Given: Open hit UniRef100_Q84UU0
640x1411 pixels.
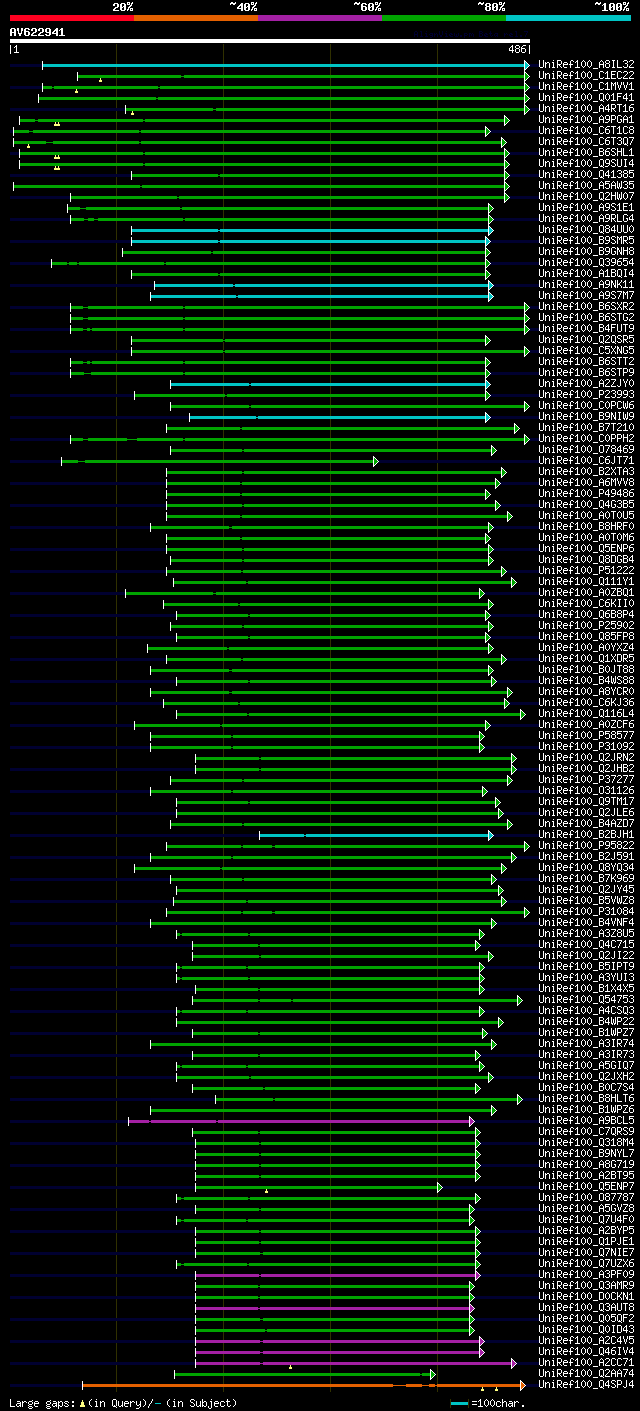Looking at the screenshot, I should [x=586, y=230].
